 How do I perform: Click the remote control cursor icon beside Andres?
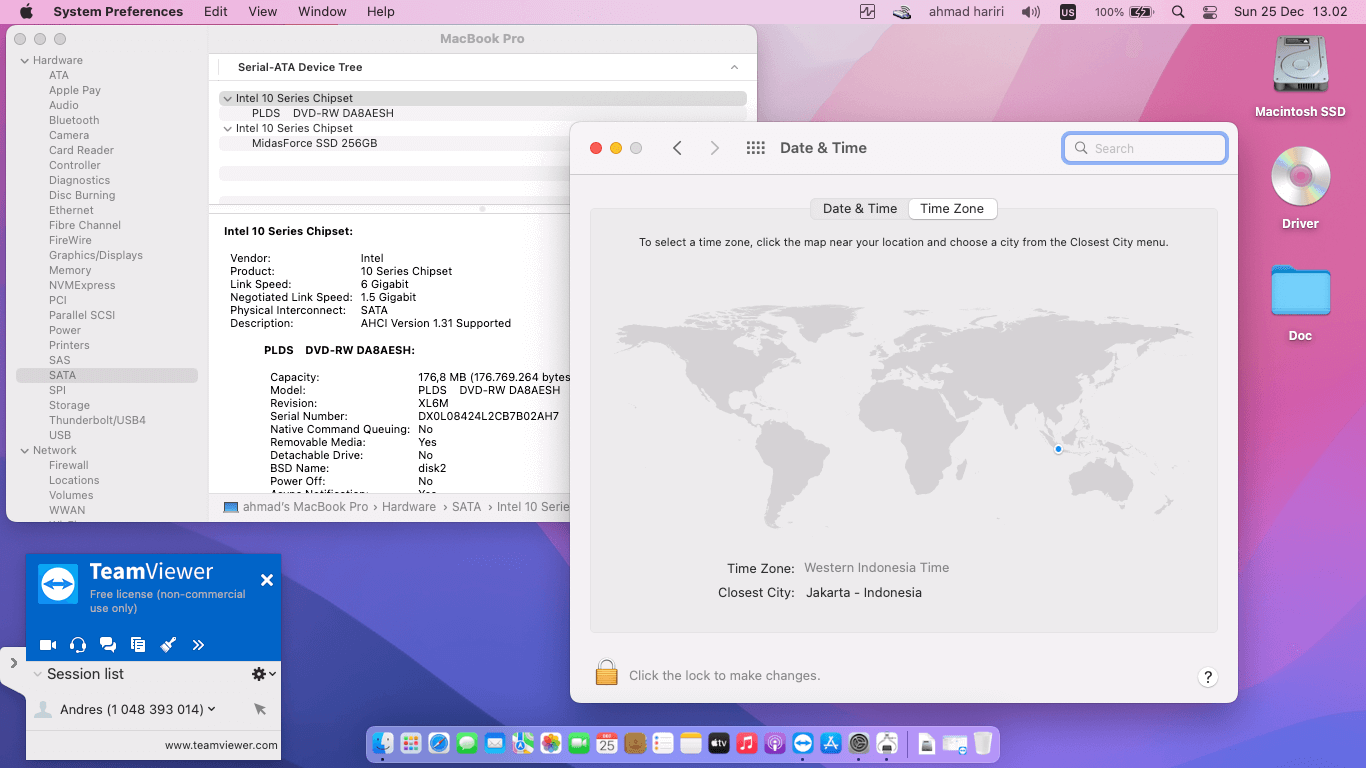coord(260,709)
